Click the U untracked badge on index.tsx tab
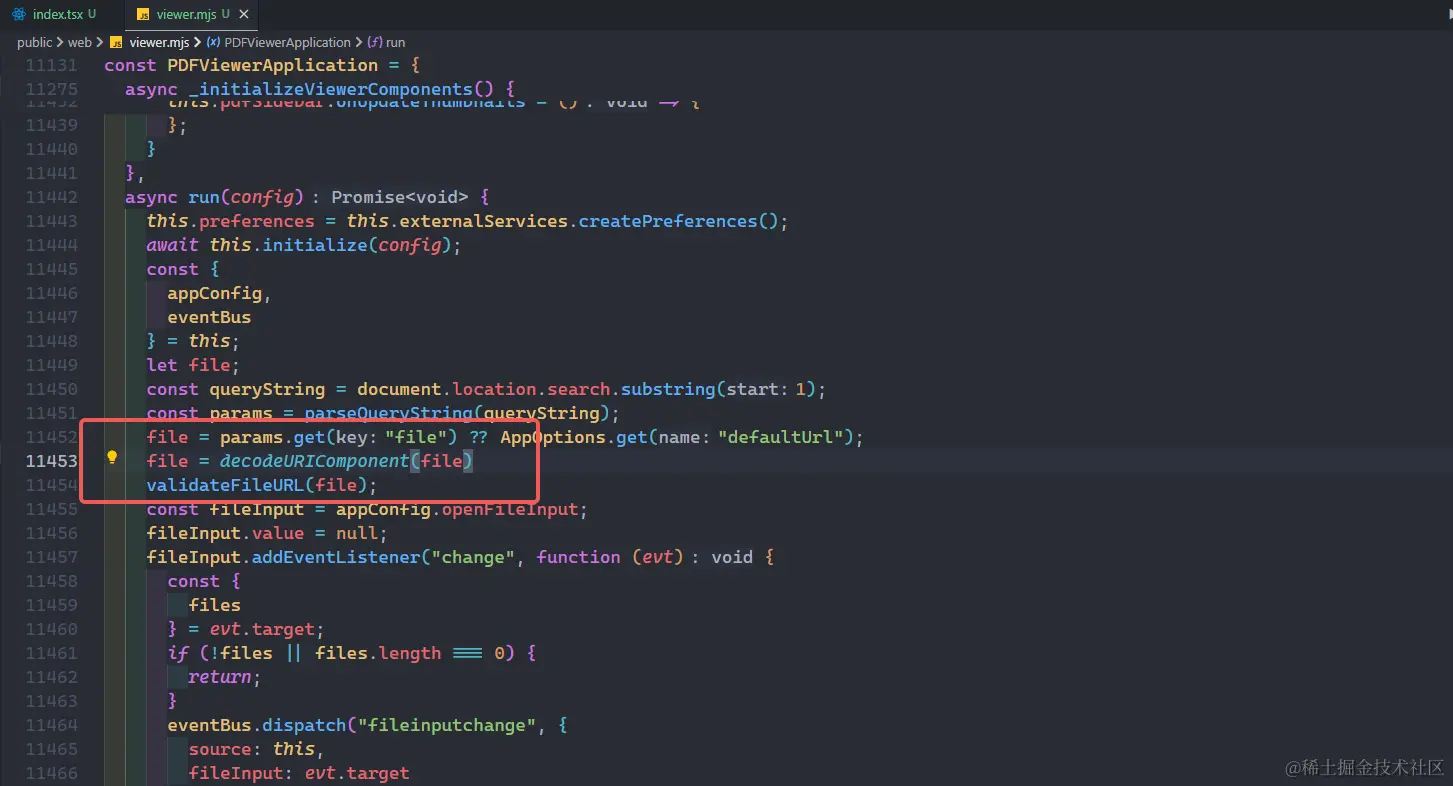 [x=94, y=14]
